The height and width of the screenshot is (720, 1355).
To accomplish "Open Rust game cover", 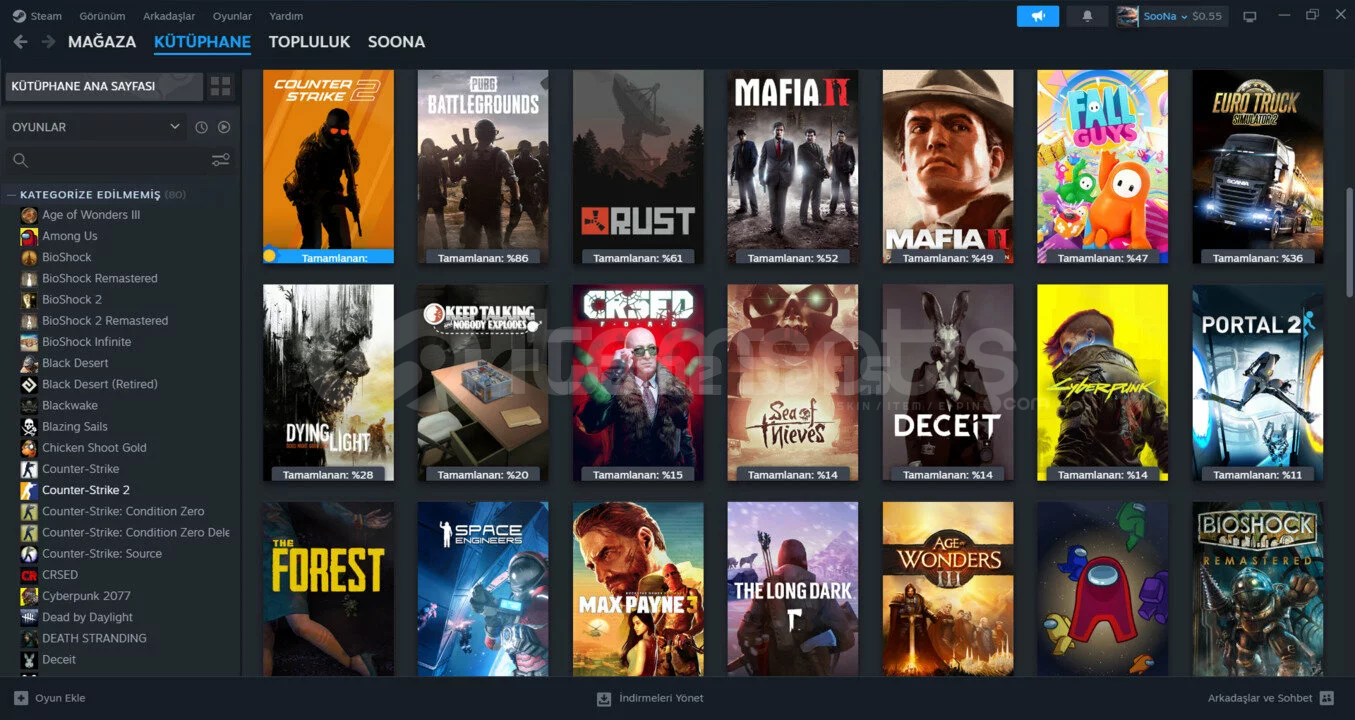I will (x=638, y=166).
